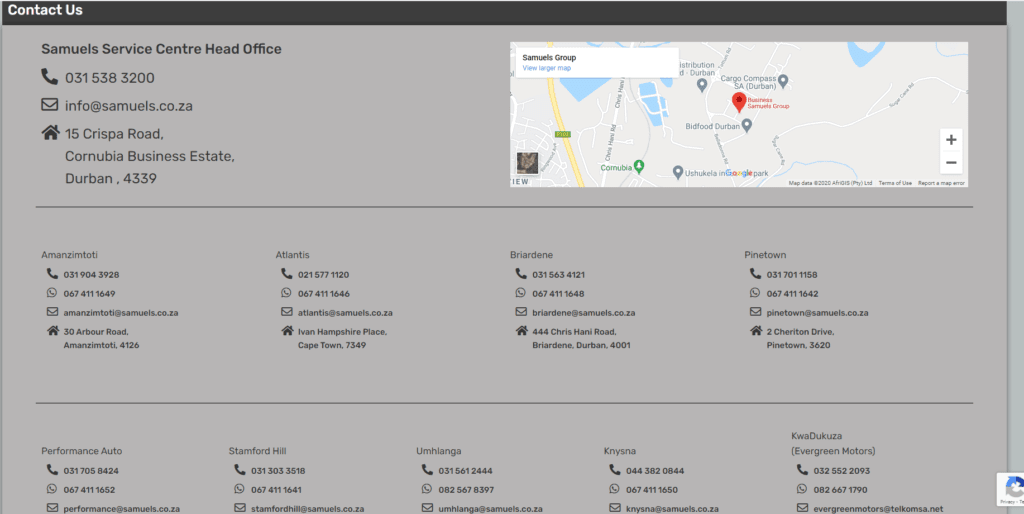Email evergreenmotors@telkomsa.net

[x=878, y=509]
